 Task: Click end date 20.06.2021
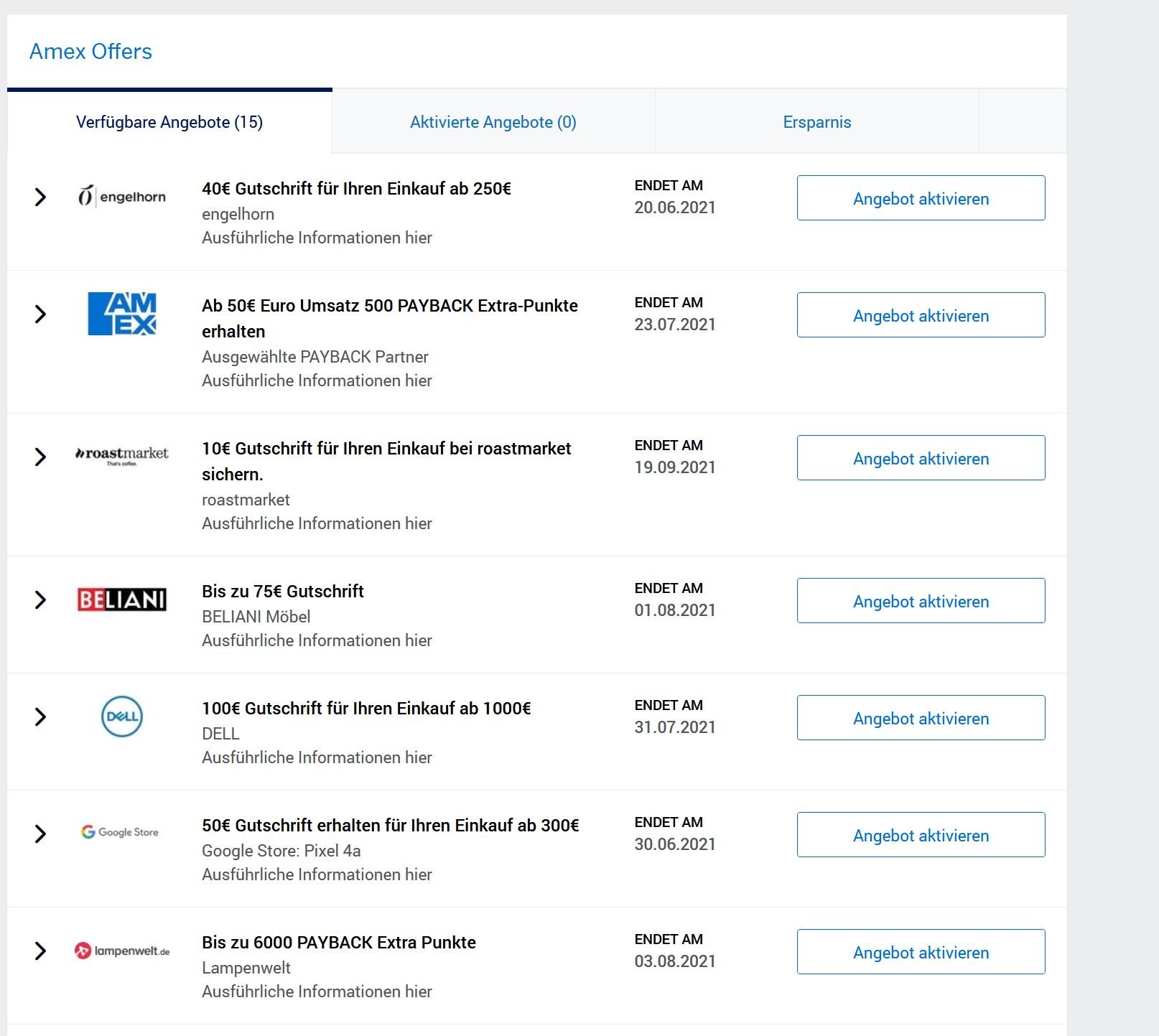[x=675, y=207]
